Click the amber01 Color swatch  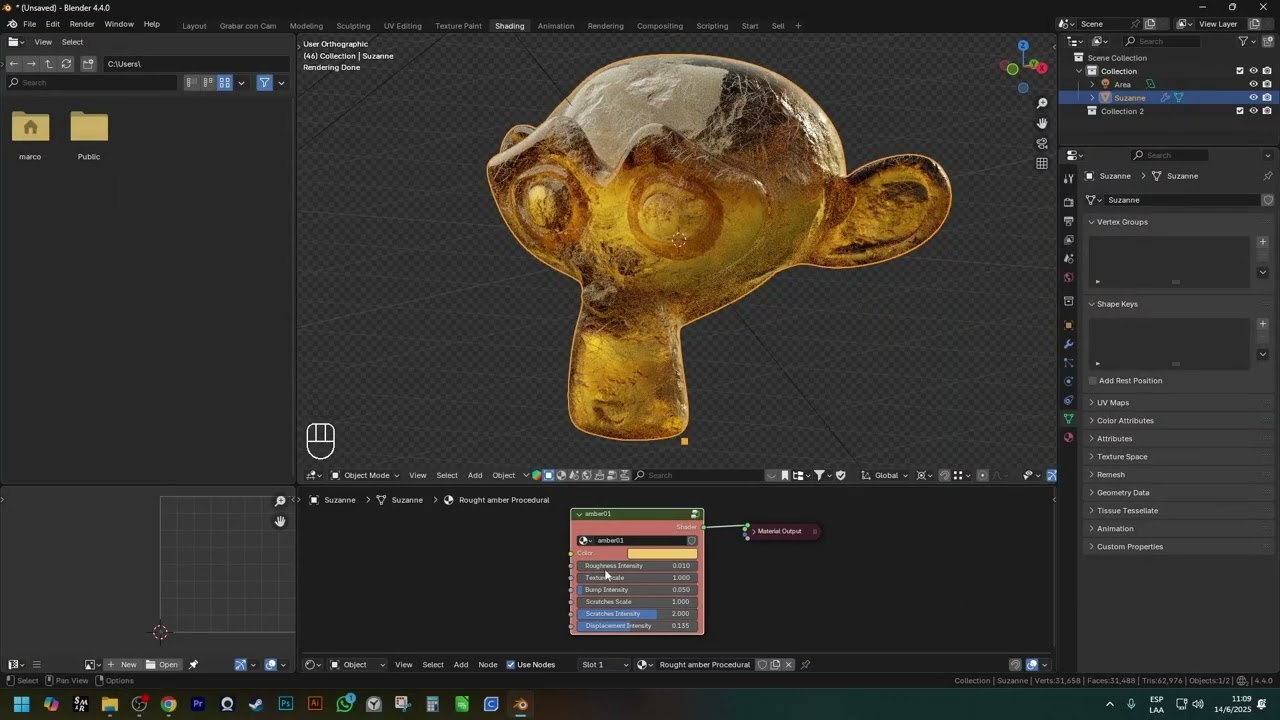coord(662,553)
